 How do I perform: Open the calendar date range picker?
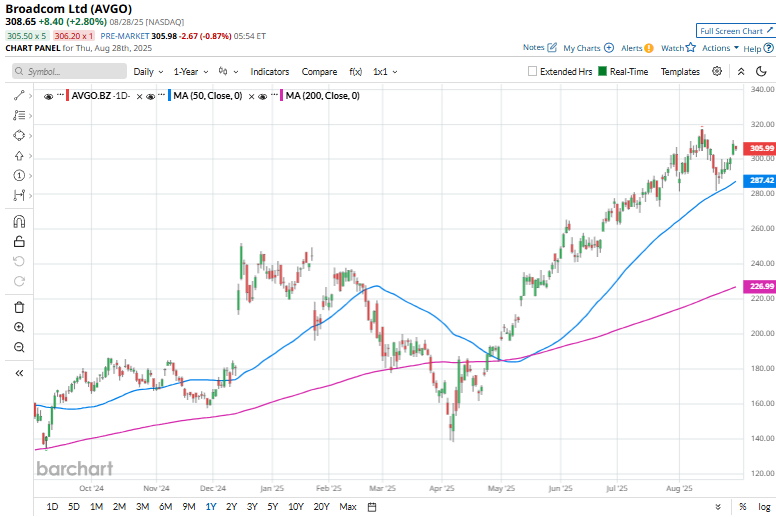point(372,507)
